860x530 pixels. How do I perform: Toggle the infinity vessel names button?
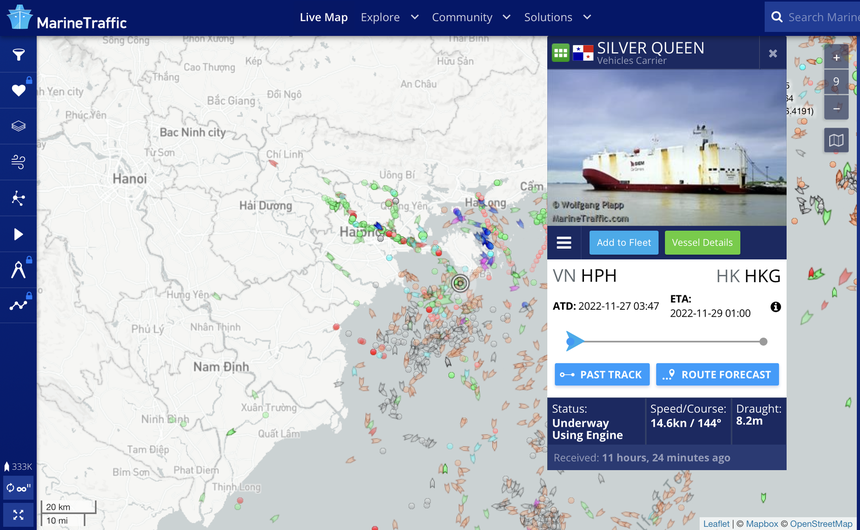(x=18, y=489)
